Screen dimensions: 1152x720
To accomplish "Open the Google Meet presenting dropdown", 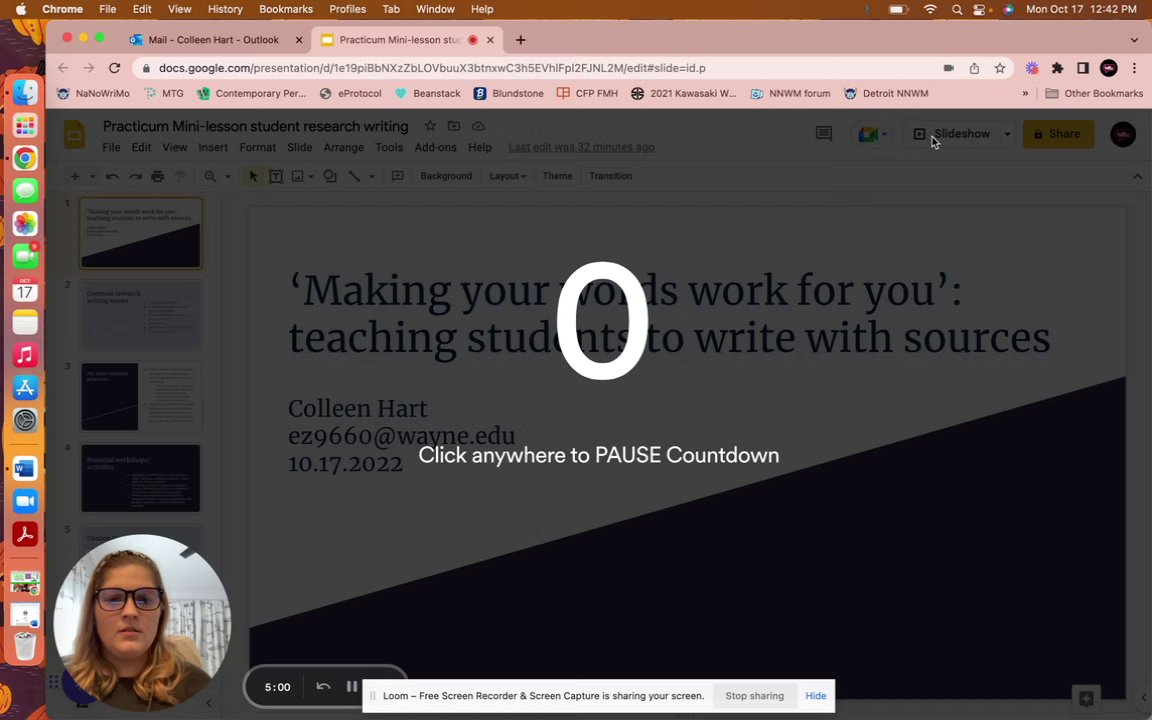I will (x=872, y=134).
